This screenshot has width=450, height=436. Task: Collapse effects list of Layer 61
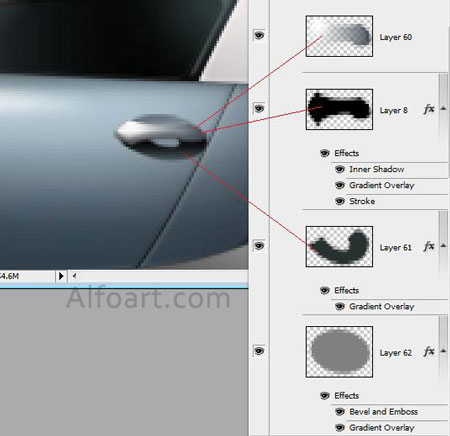click(x=443, y=246)
